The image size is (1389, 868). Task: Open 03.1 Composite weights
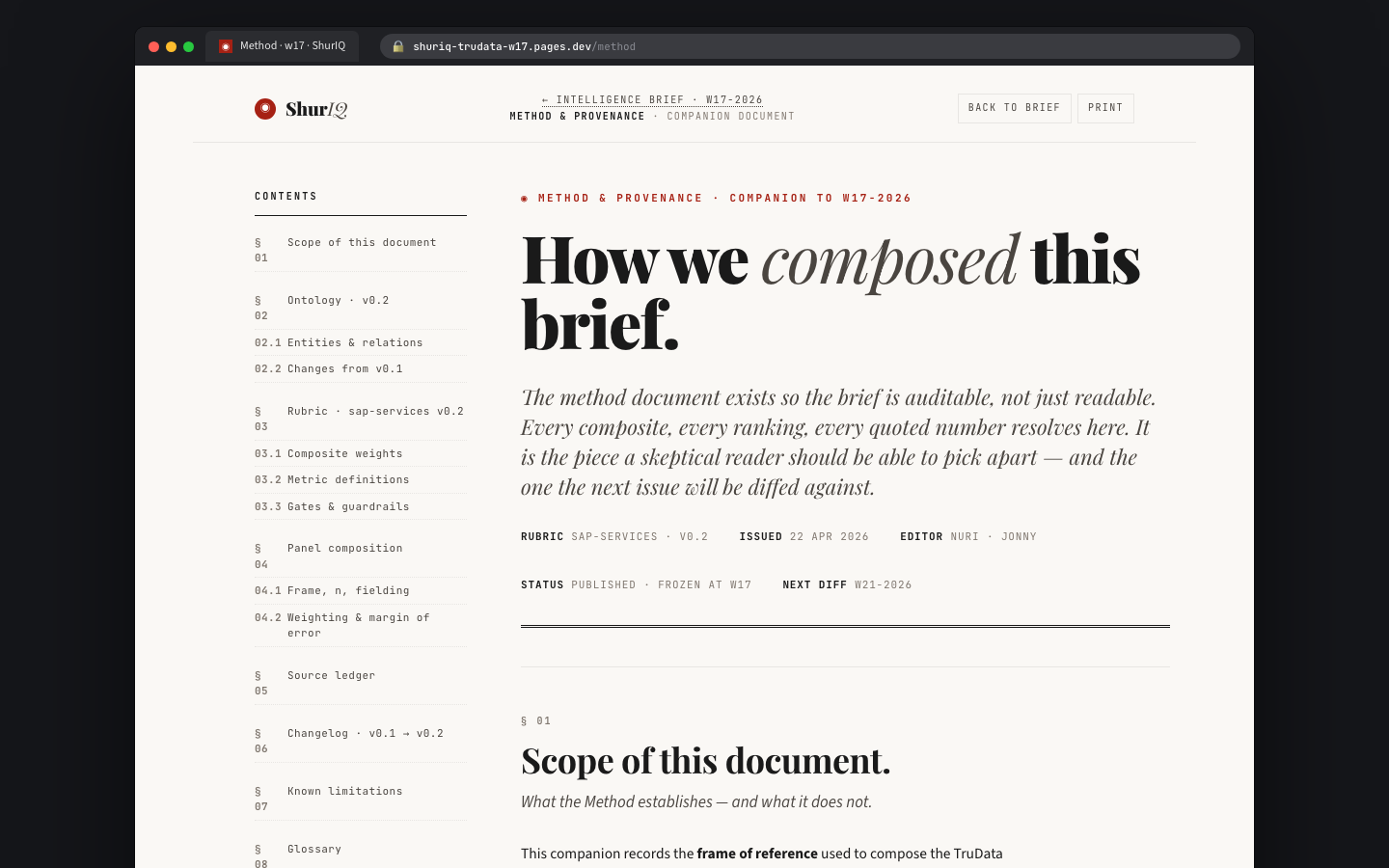(328, 453)
